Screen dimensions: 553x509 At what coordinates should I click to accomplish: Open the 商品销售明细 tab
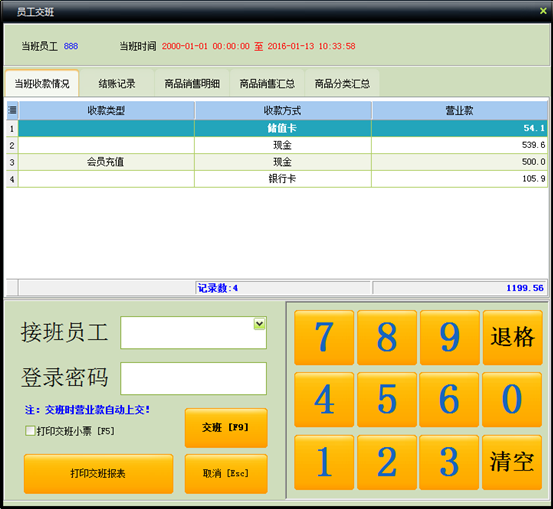click(x=192, y=83)
